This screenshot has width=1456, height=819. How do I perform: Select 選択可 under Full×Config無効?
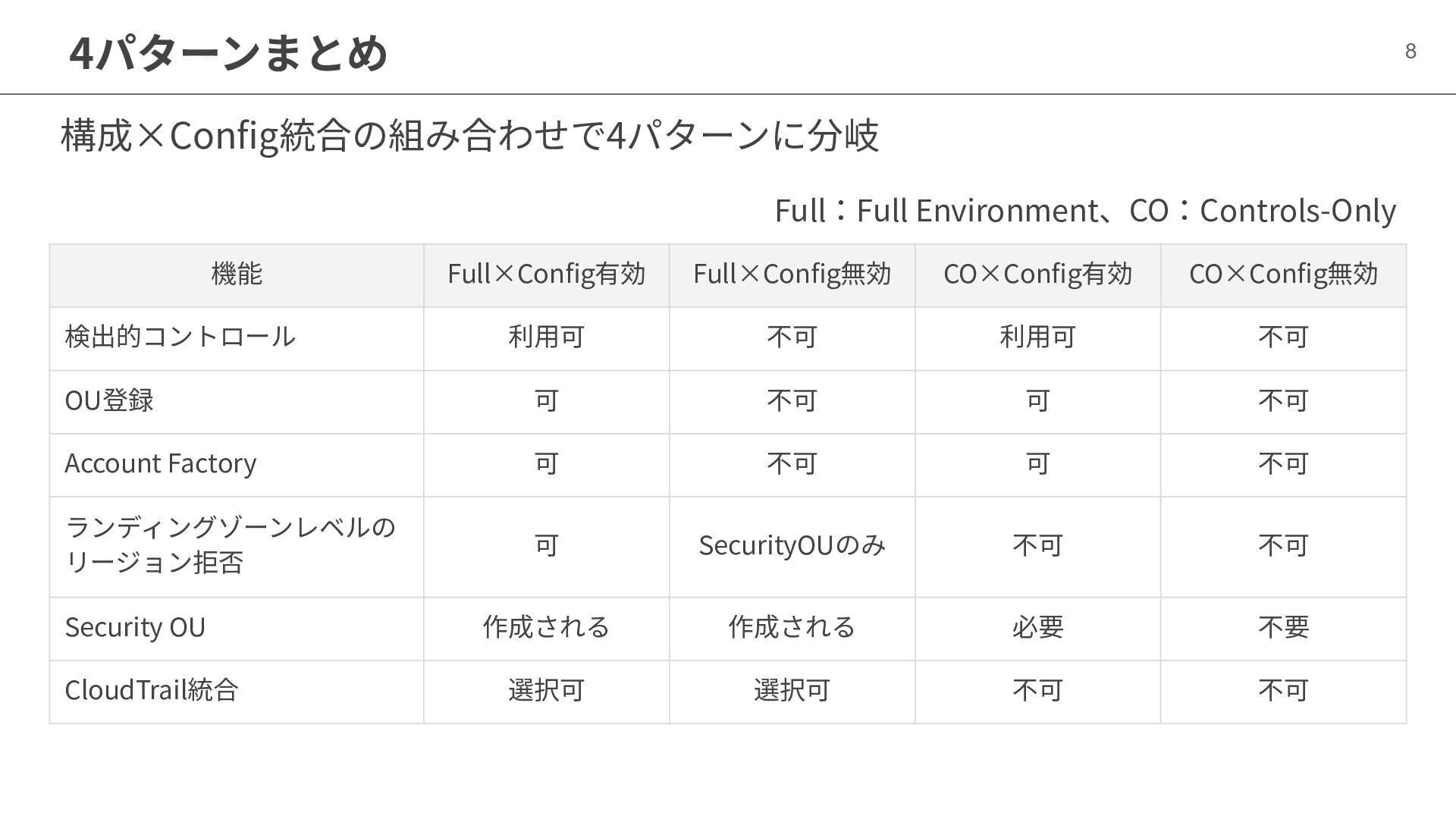(792, 691)
